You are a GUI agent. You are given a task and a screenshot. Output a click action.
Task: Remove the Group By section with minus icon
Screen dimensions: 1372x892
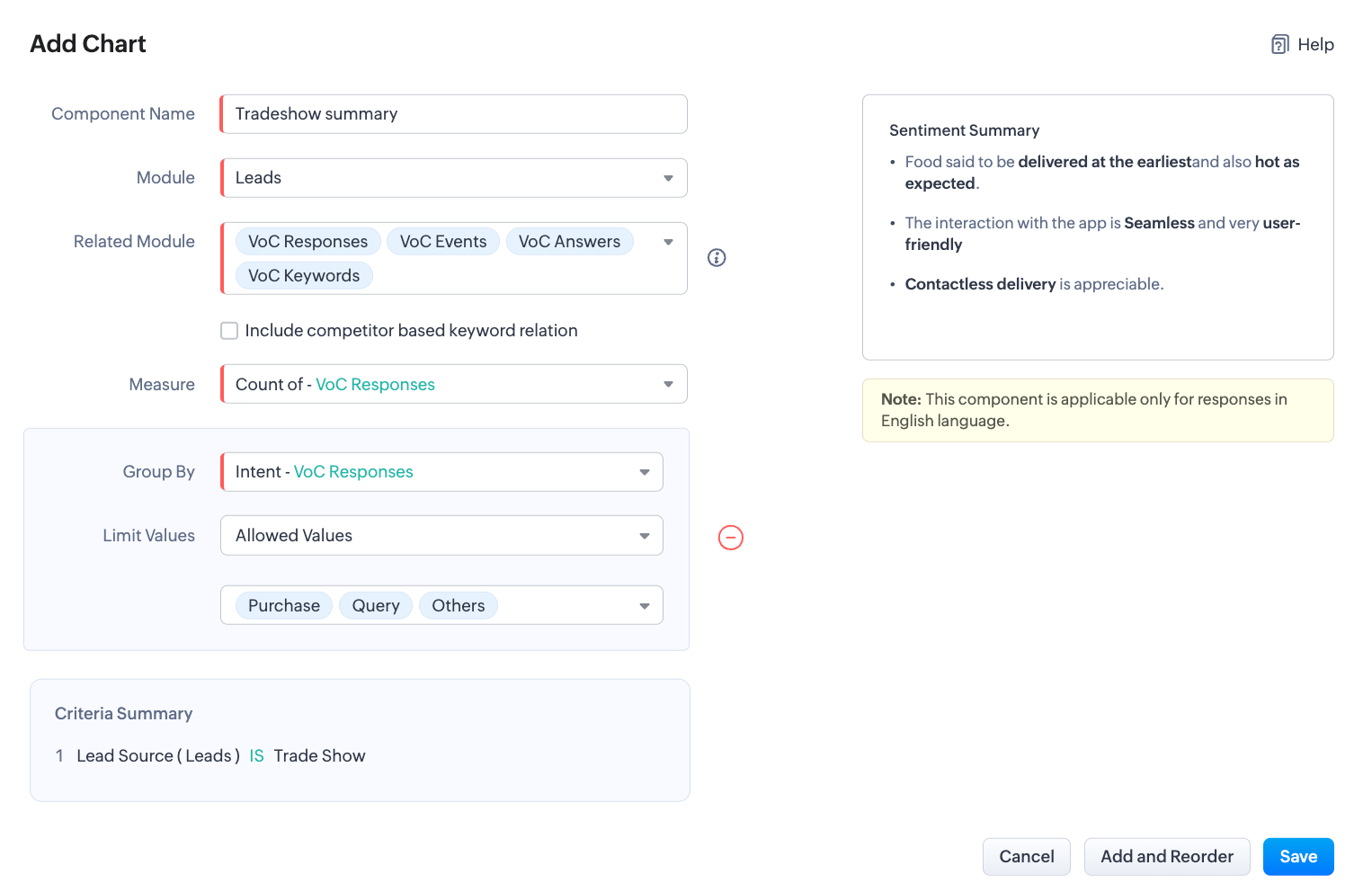tap(731, 538)
